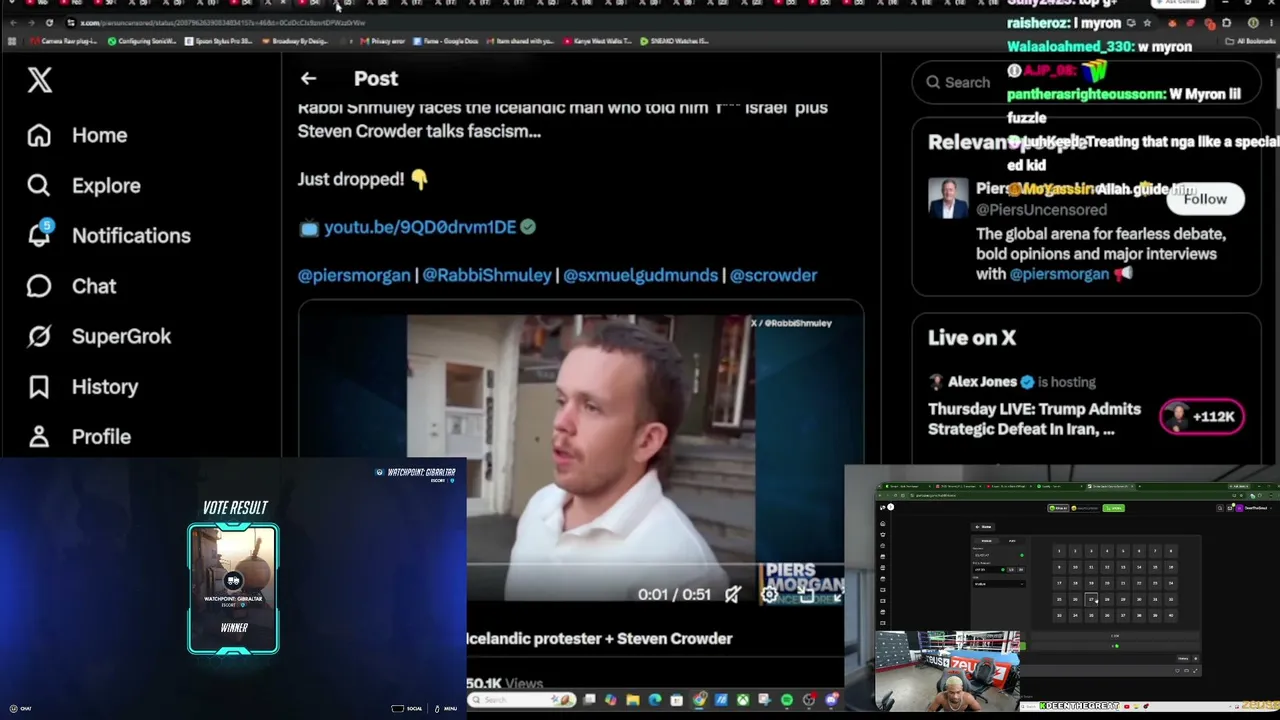Open the Fame - Google Docs bookmark
The width and height of the screenshot is (1280, 720).
445,41
